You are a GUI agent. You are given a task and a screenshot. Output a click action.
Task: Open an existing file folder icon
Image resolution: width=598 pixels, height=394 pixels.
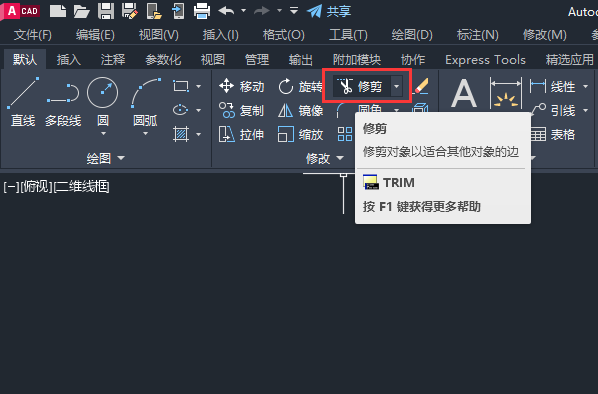(x=82, y=11)
